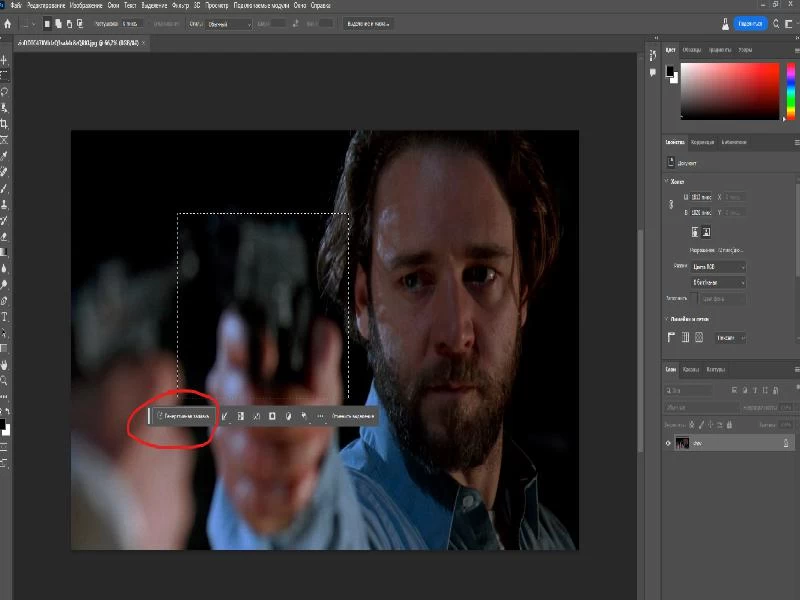The image size is (800, 600).
Task: Select the Brush tool
Action: pos(4,188)
